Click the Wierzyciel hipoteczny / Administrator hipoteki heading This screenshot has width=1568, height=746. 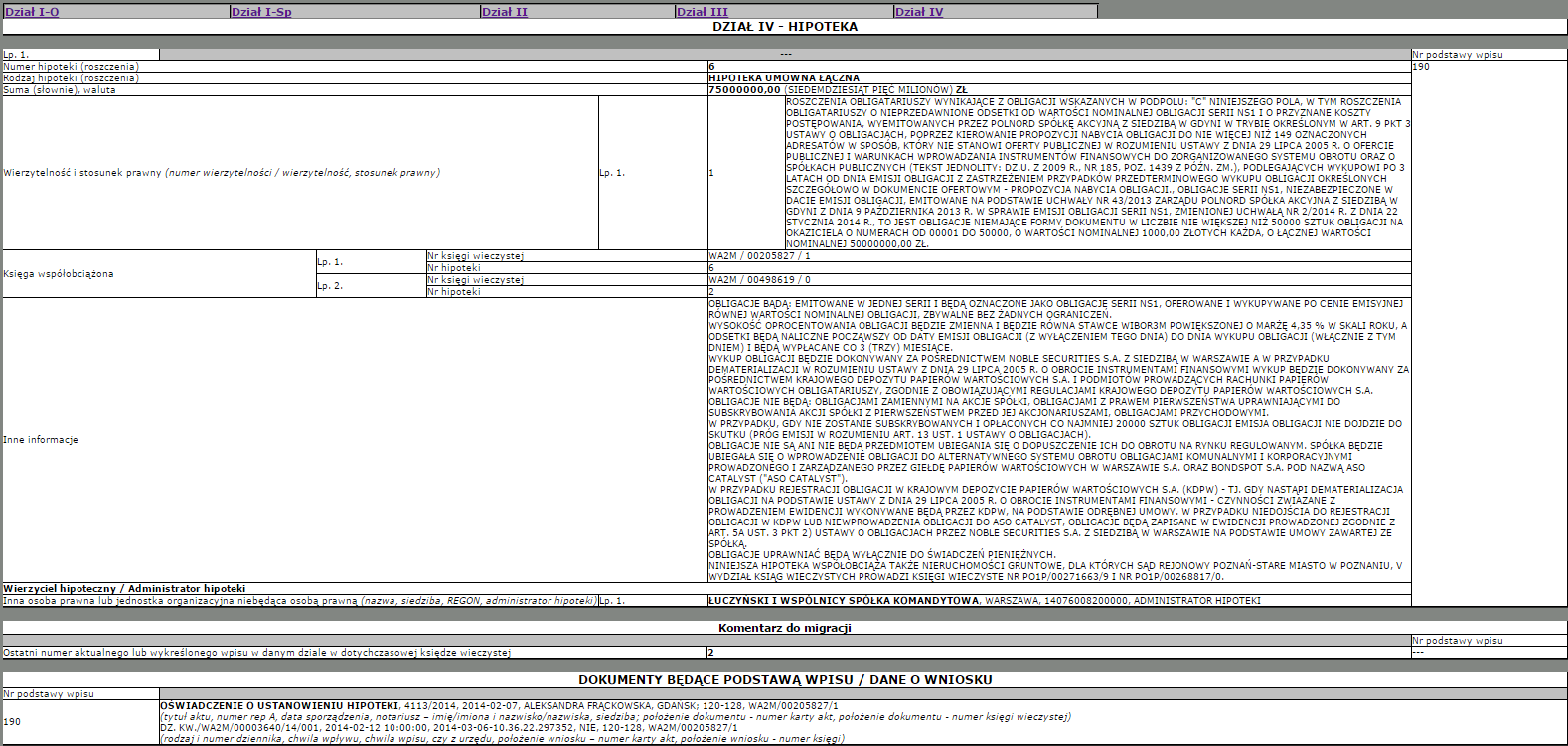(x=124, y=589)
